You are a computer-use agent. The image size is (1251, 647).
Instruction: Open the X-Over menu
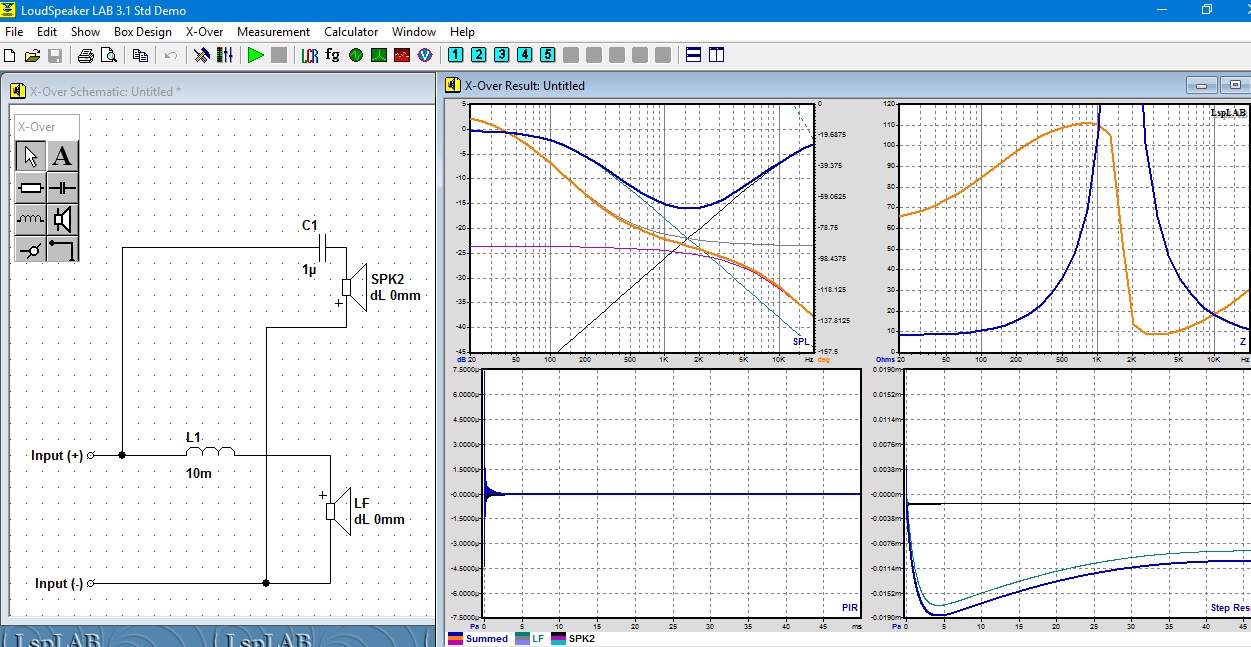pos(205,32)
